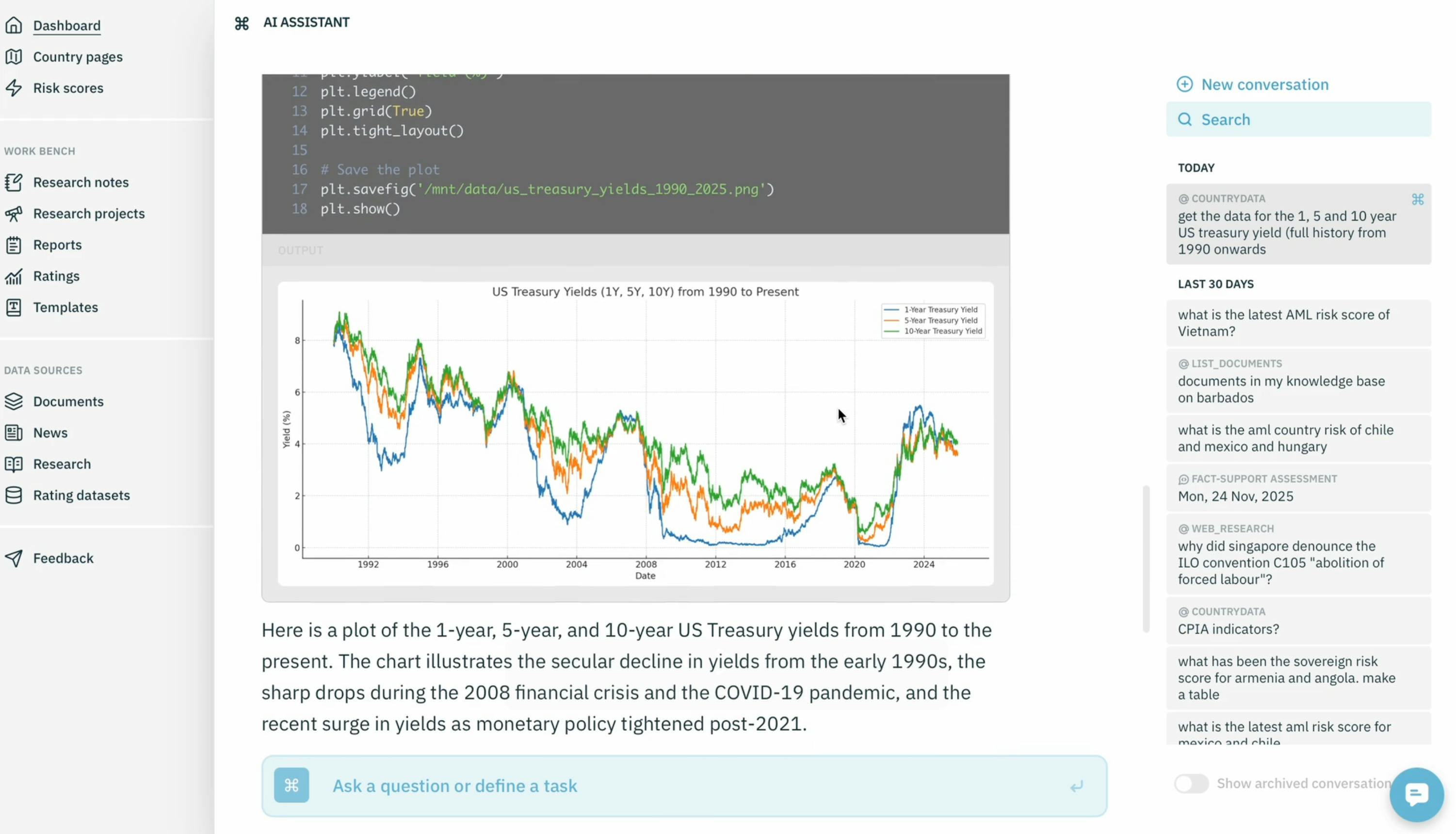
Task: Open the News data source
Action: coord(50,433)
